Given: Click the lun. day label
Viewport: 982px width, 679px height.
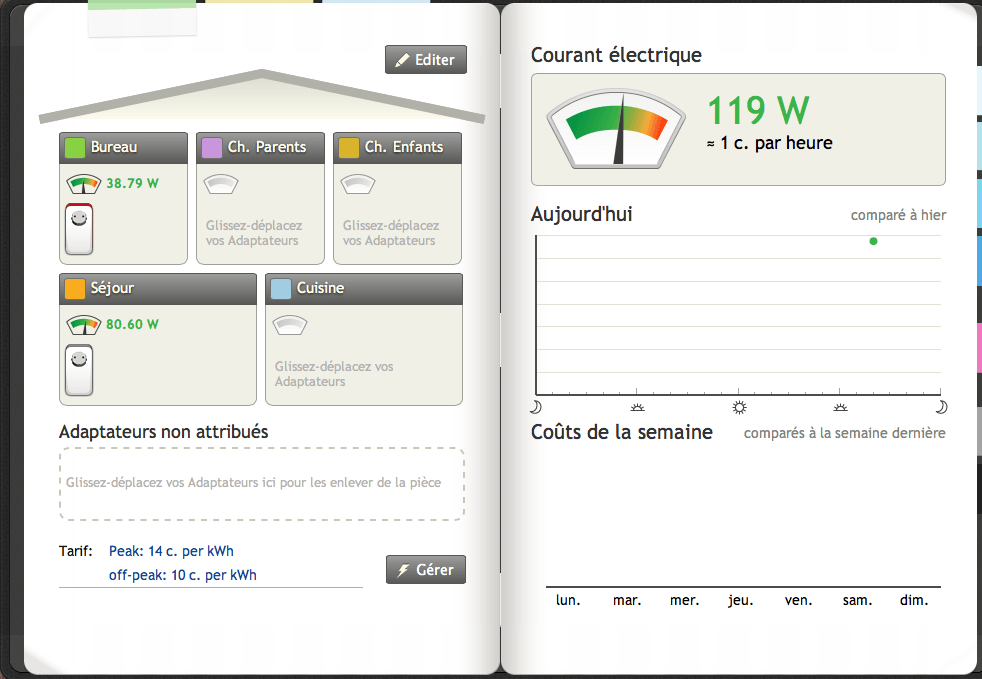Looking at the screenshot, I should (568, 600).
